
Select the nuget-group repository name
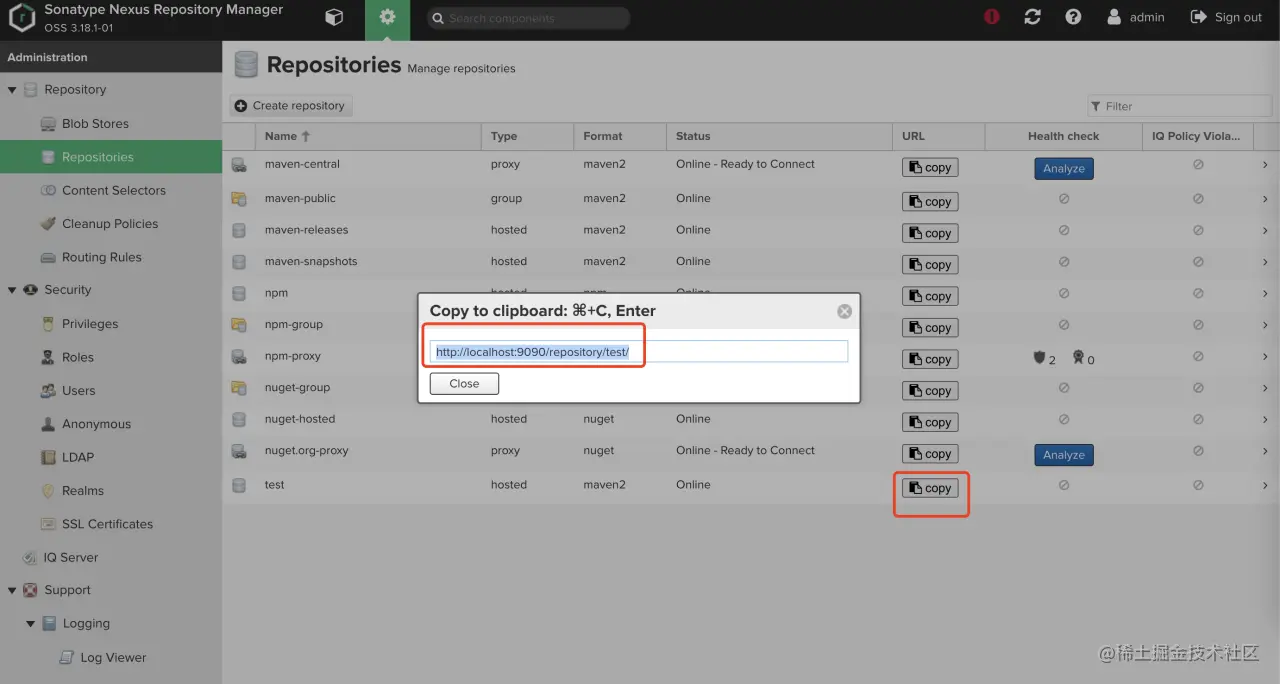pos(297,388)
